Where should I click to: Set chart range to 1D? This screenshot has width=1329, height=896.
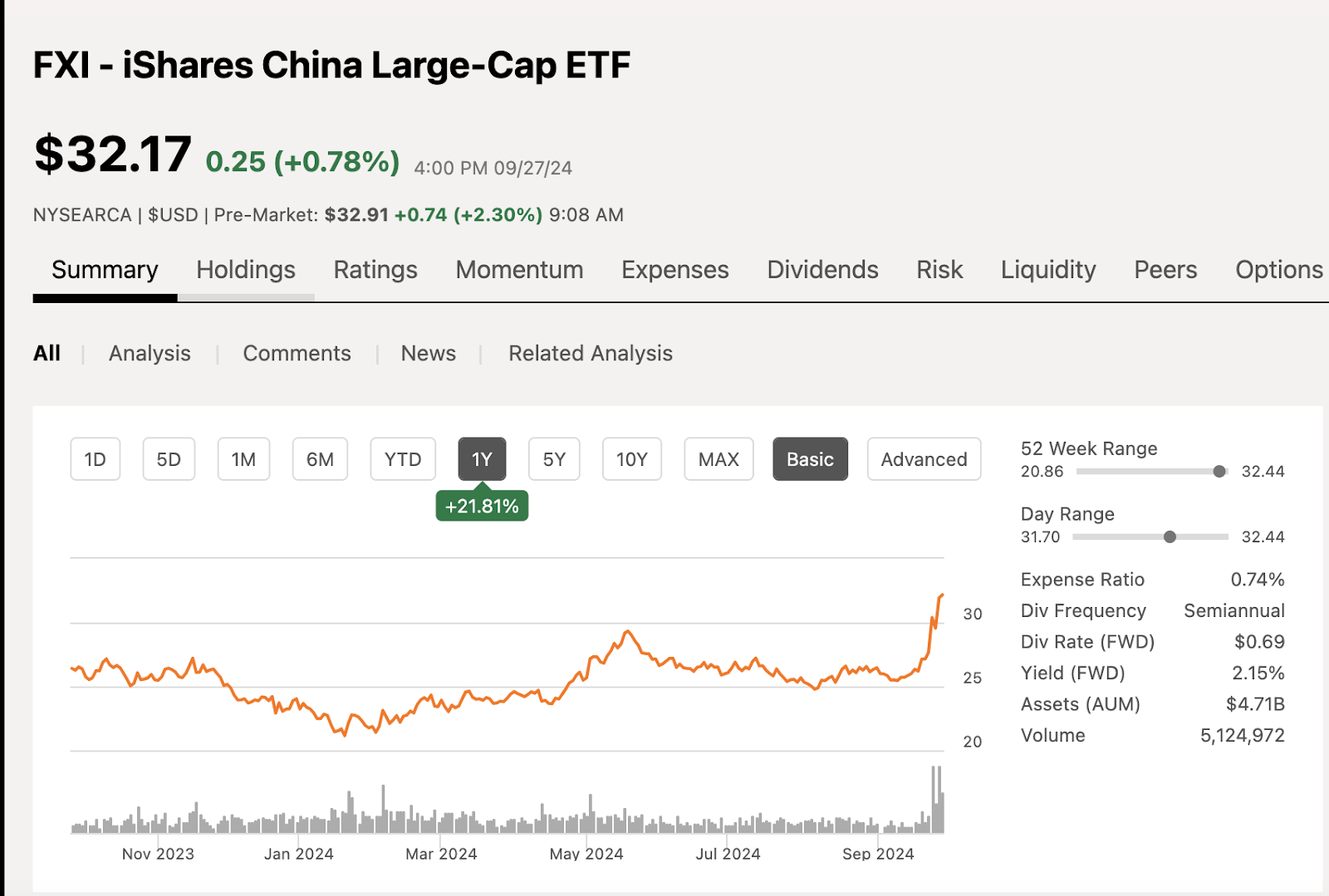point(96,459)
